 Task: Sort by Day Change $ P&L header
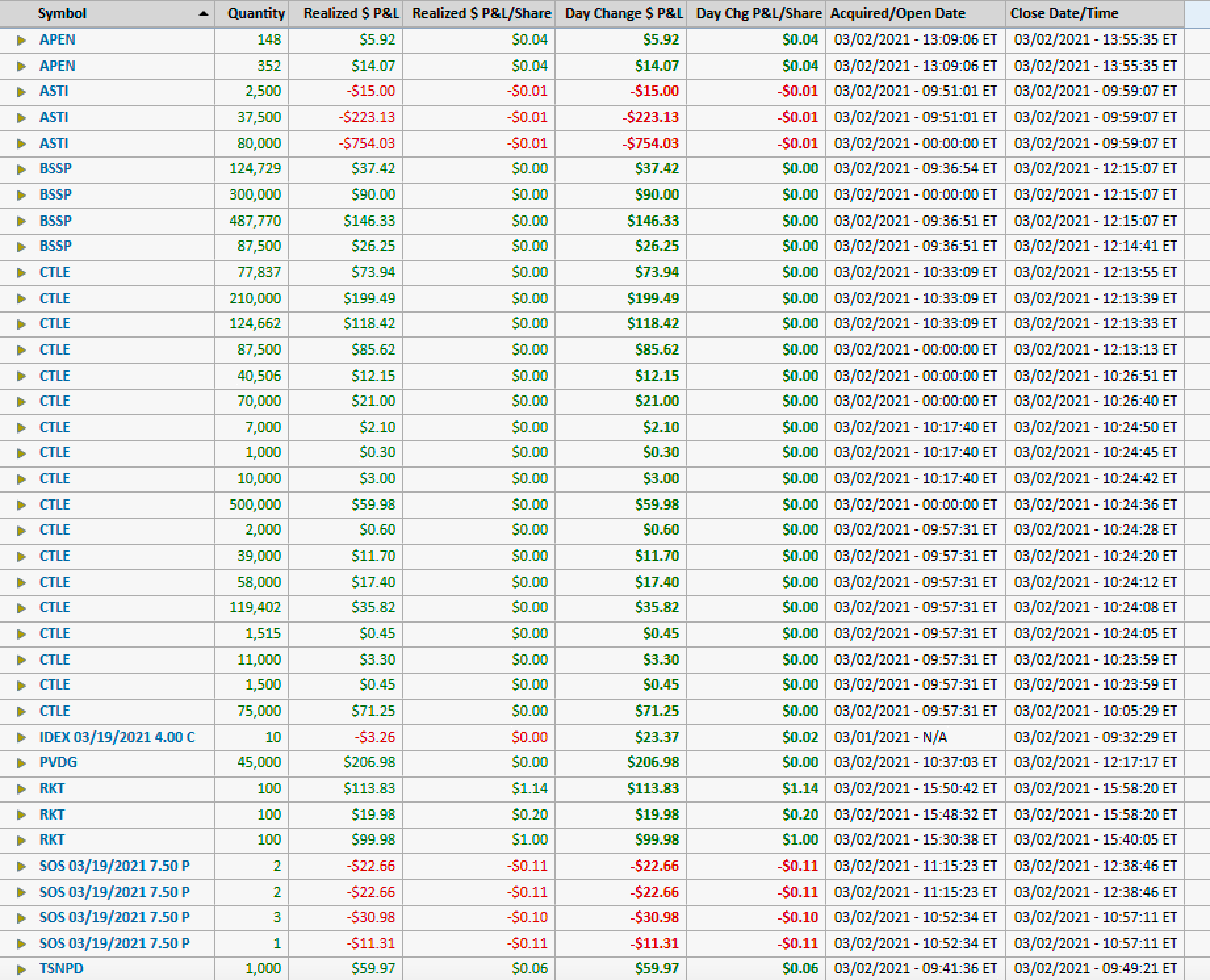click(623, 14)
